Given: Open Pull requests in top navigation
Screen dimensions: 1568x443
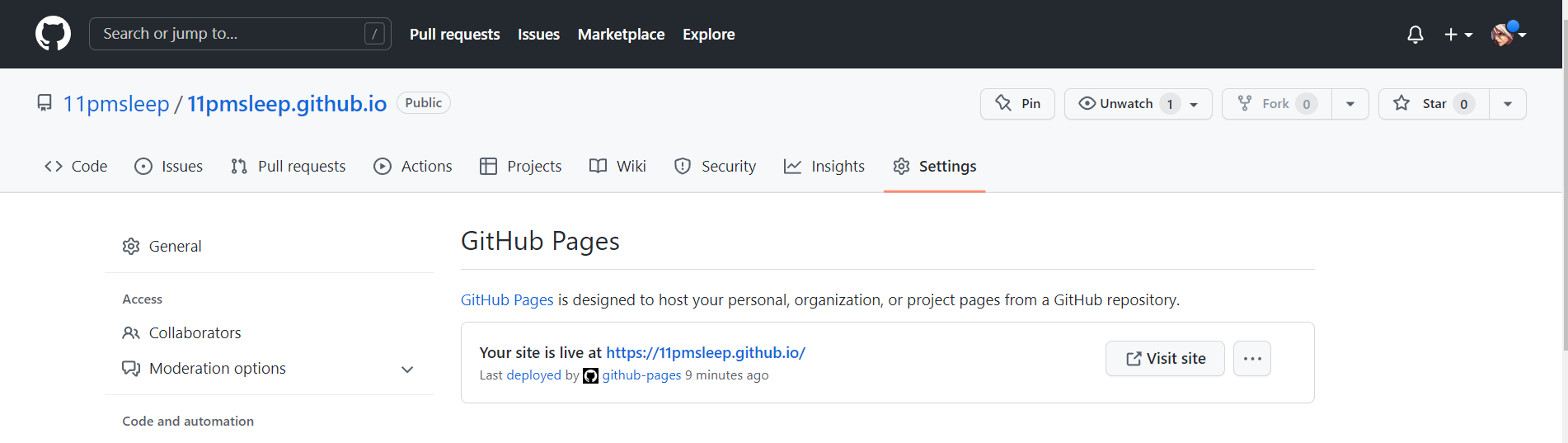Looking at the screenshot, I should pyautogui.click(x=454, y=35).
